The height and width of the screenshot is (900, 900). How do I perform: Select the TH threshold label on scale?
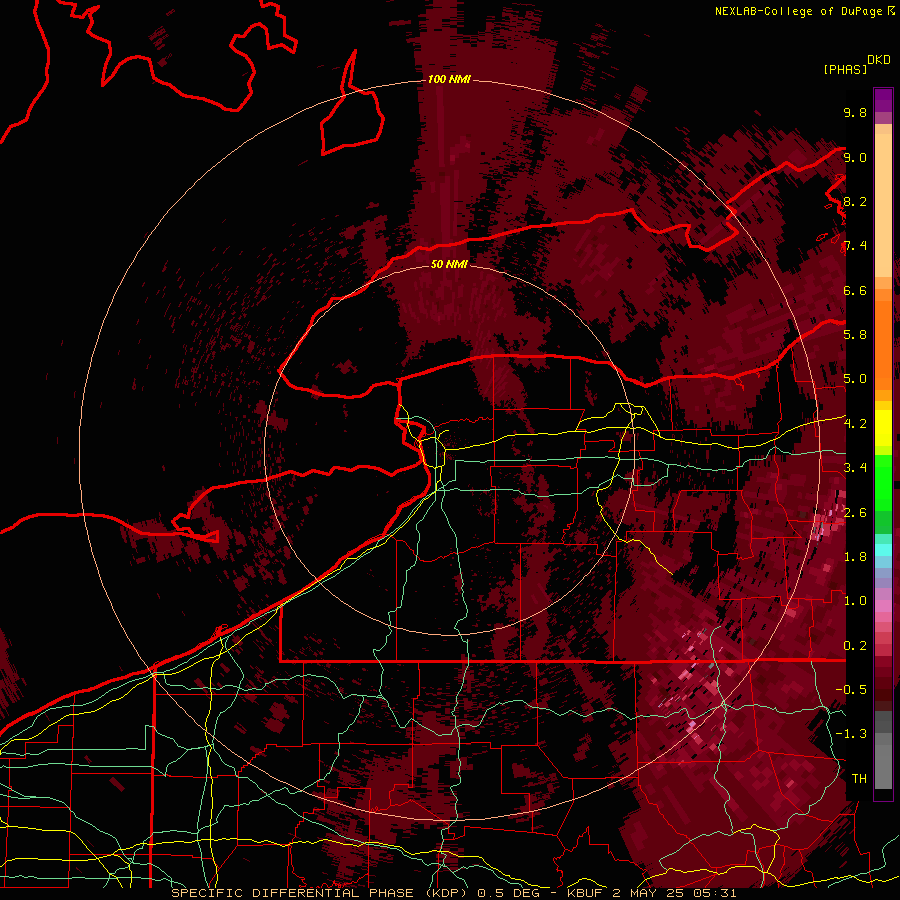tap(859, 778)
